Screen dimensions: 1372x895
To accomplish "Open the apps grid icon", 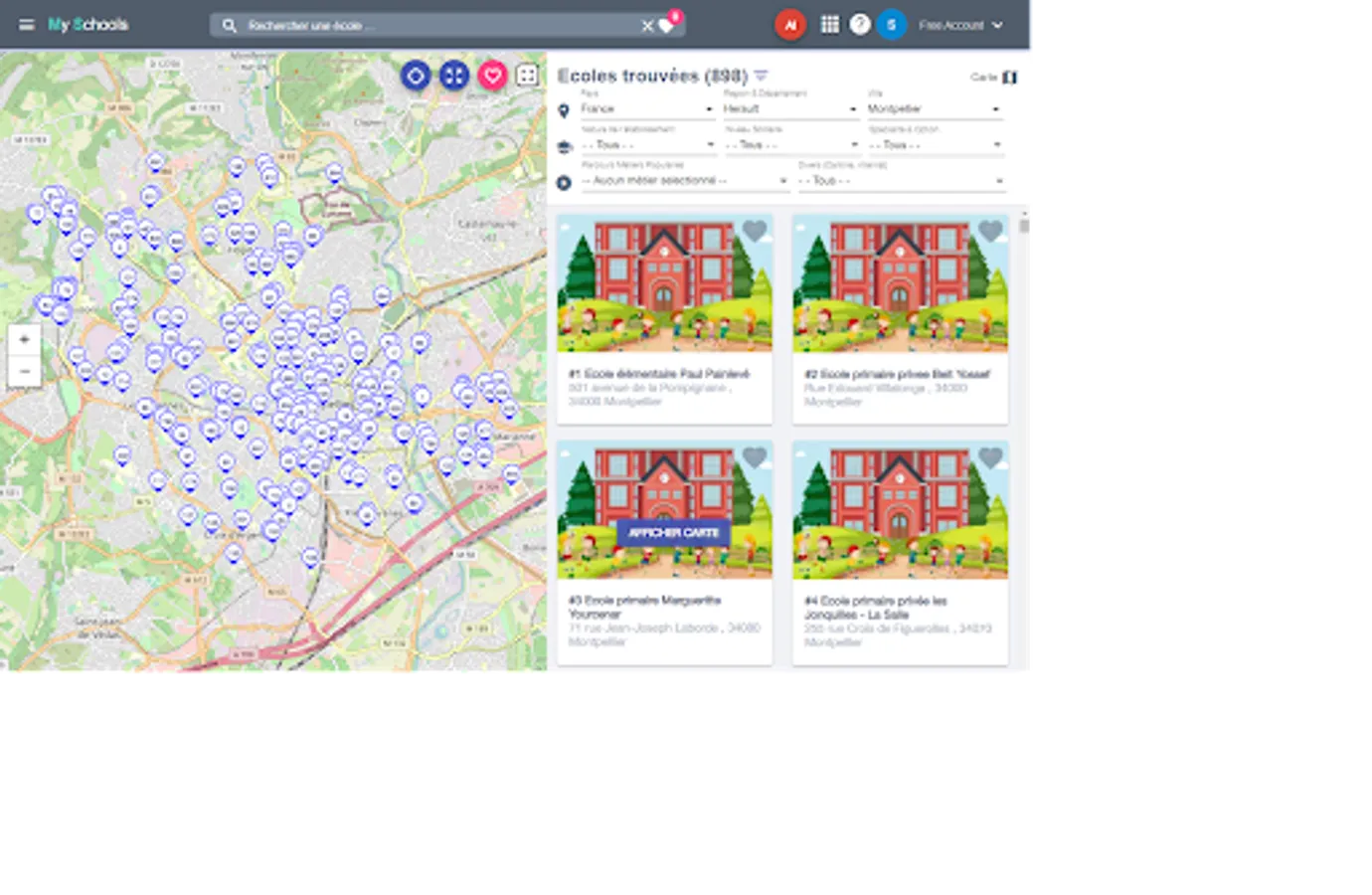I will [x=829, y=25].
